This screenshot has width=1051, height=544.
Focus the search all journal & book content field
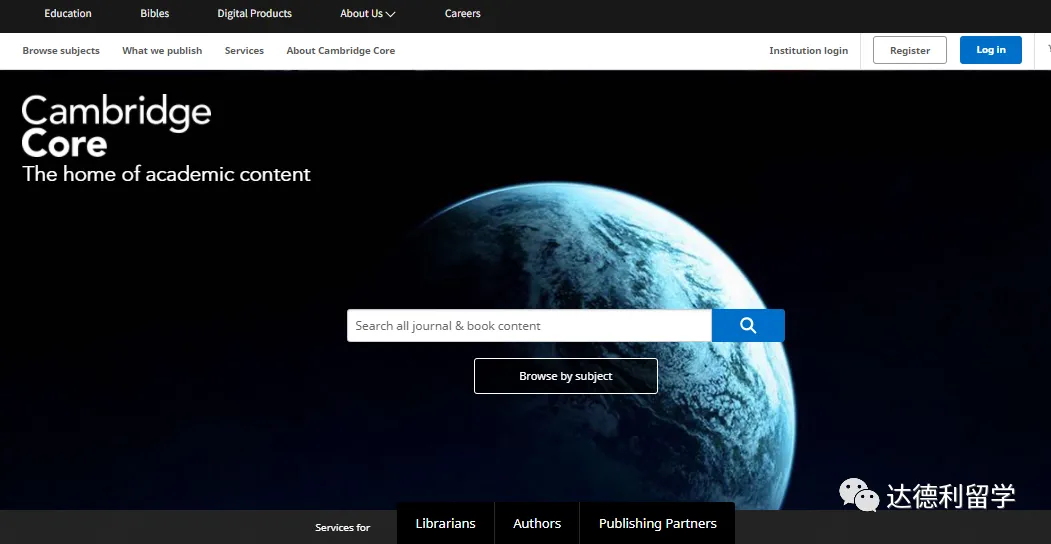tap(530, 326)
